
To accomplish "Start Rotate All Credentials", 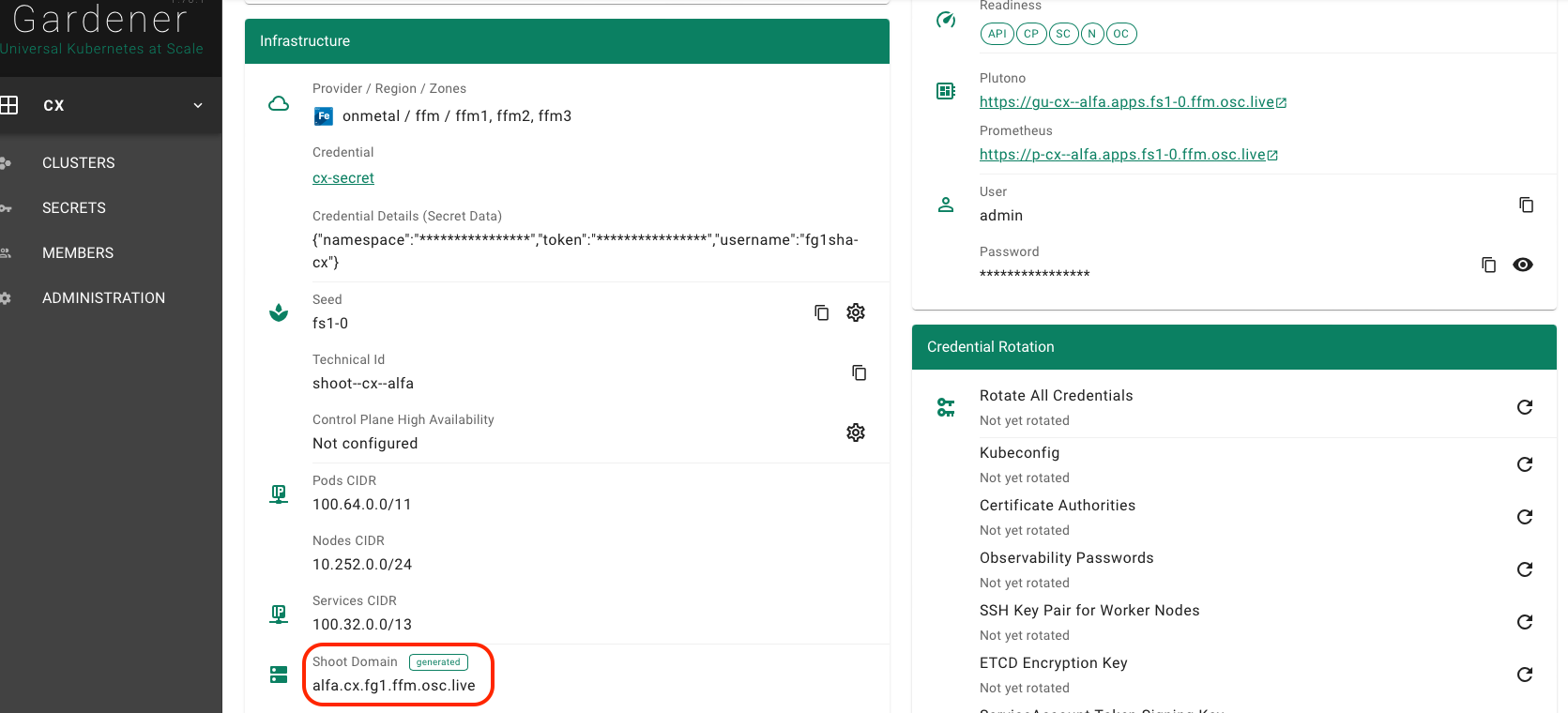I will click(x=1525, y=407).
